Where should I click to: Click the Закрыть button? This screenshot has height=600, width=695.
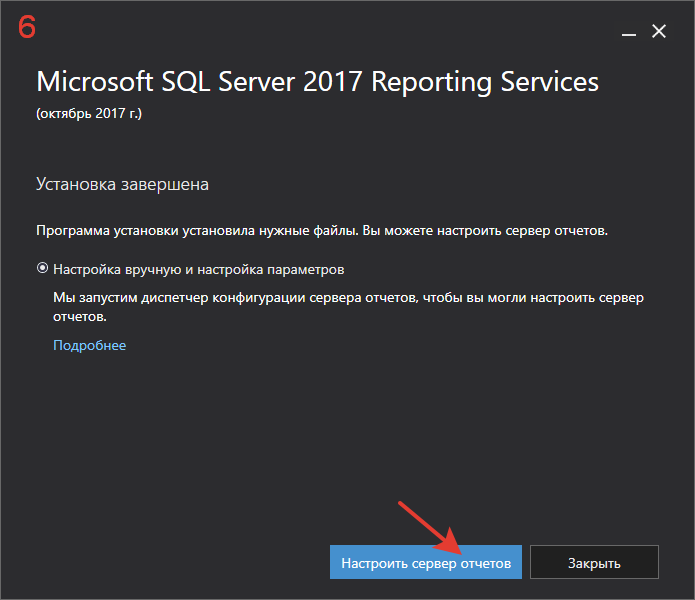(x=594, y=562)
